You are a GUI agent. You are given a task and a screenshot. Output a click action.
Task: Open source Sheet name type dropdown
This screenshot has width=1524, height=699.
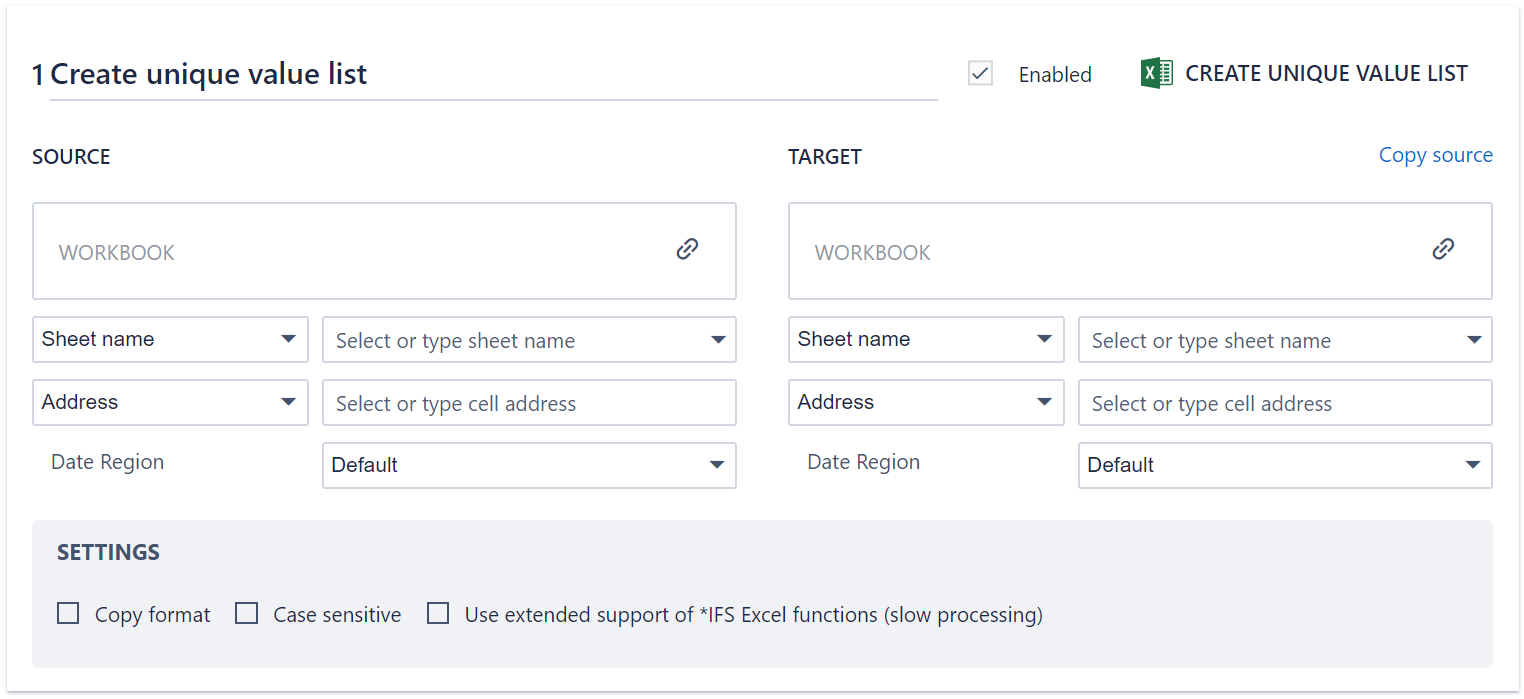pos(170,340)
